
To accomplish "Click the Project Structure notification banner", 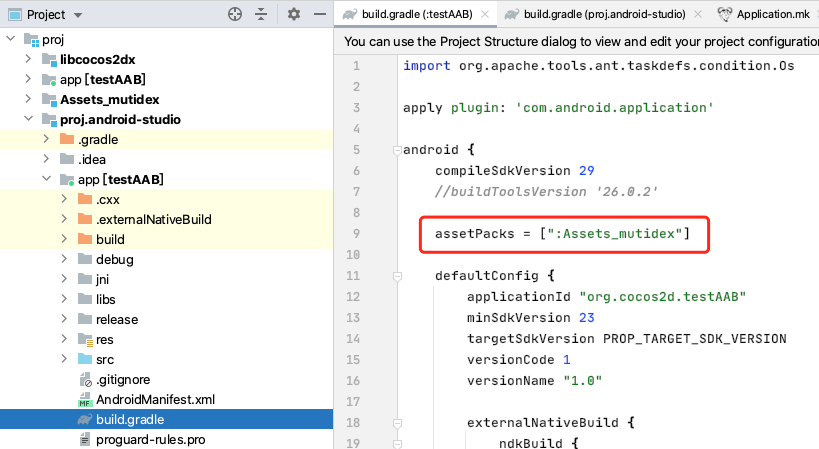I will pyautogui.click(x=576, y=42).
